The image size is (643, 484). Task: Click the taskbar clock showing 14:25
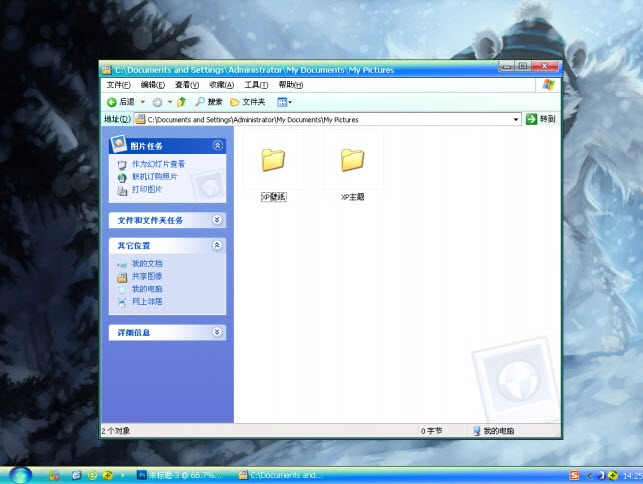pyautogui.click(x=632, y=475)
